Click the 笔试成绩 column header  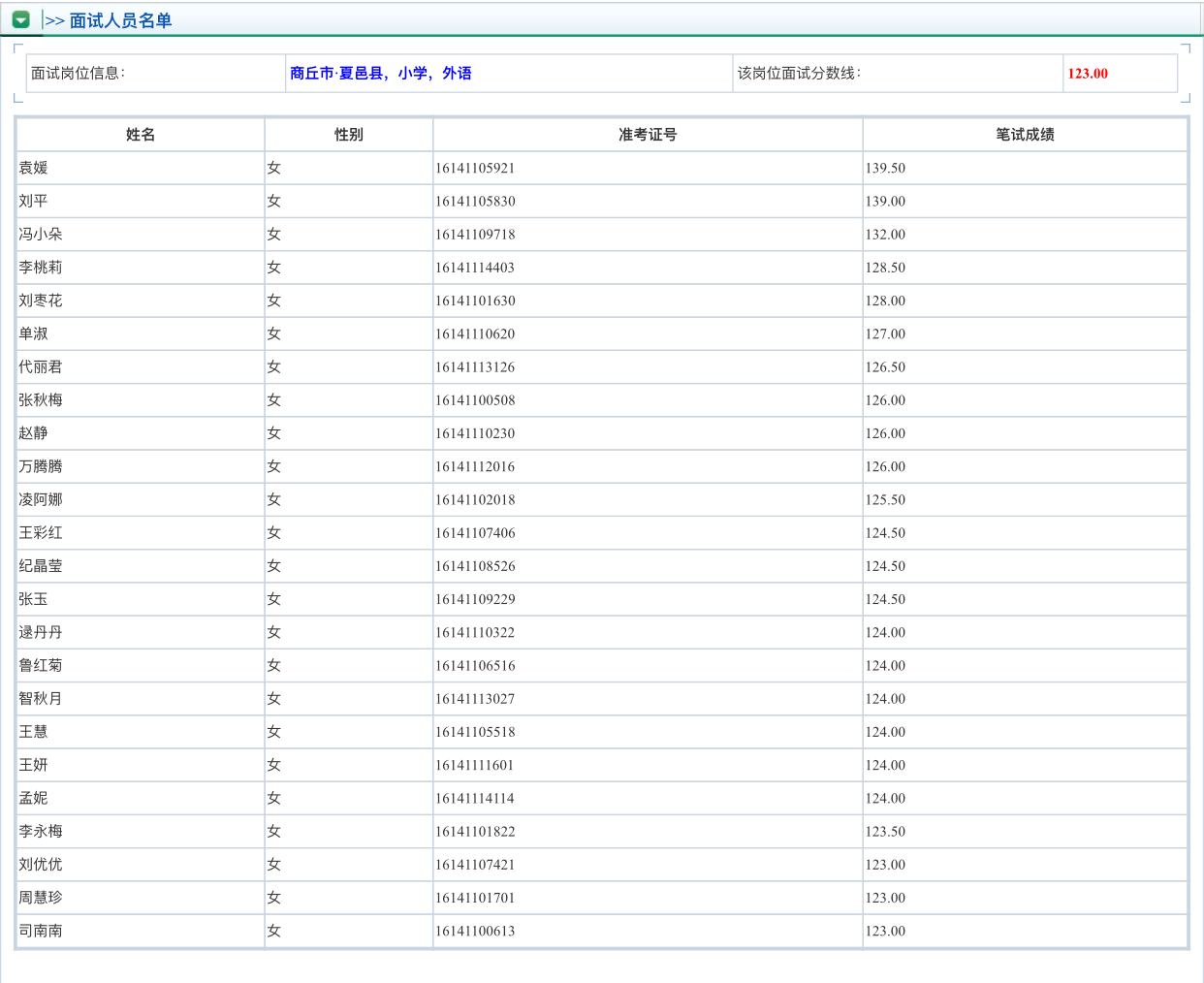pos(1024,135)
